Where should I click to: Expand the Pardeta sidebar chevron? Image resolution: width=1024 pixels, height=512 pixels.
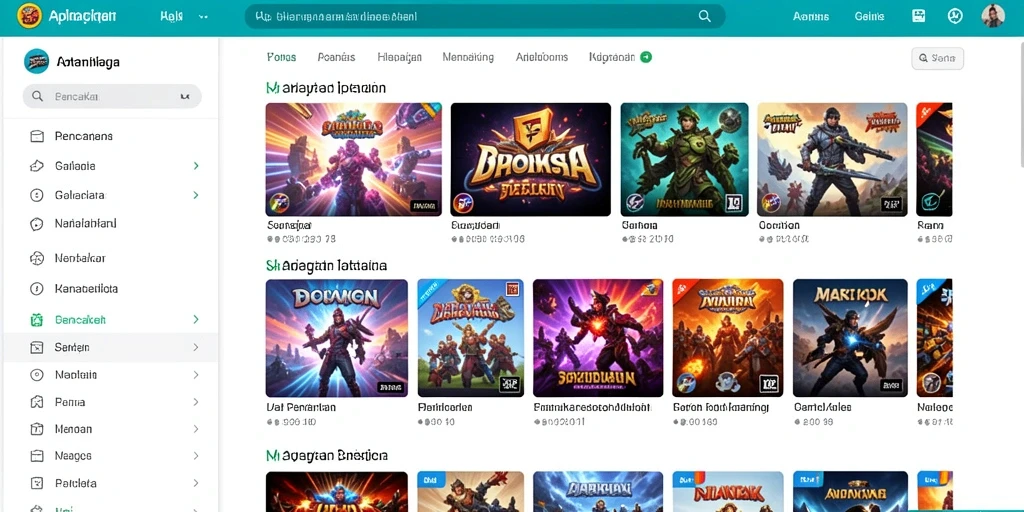coord(195,483)
